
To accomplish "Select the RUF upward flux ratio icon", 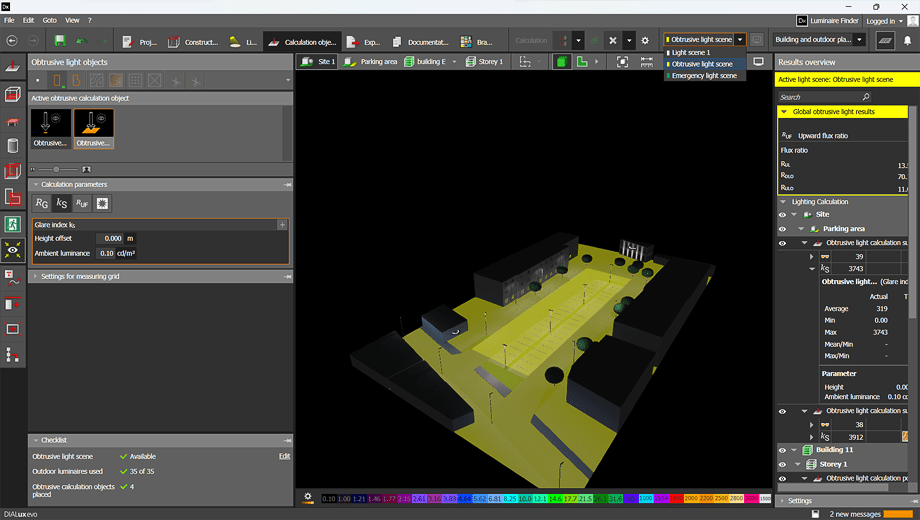I will pos(82,204).
